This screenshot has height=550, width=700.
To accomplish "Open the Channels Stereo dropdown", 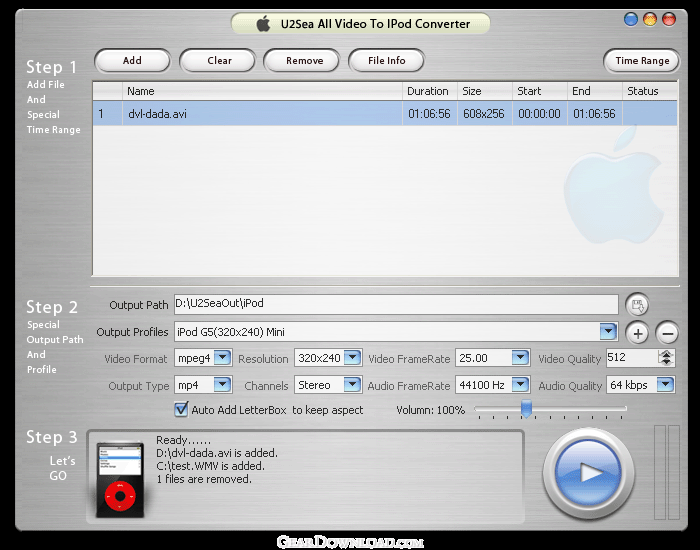I will [x=353, y=384].
